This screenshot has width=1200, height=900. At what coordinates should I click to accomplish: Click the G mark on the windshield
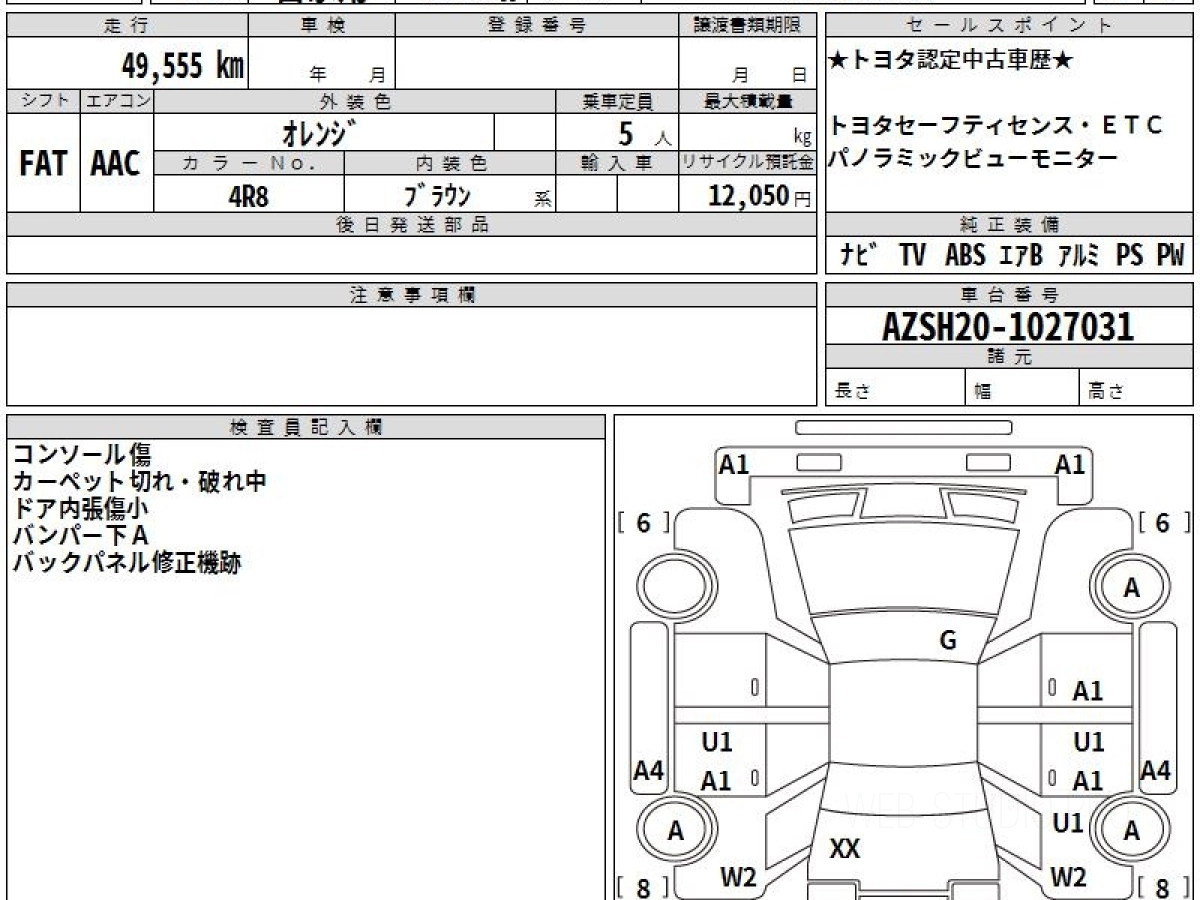click(x=948, y=641)
